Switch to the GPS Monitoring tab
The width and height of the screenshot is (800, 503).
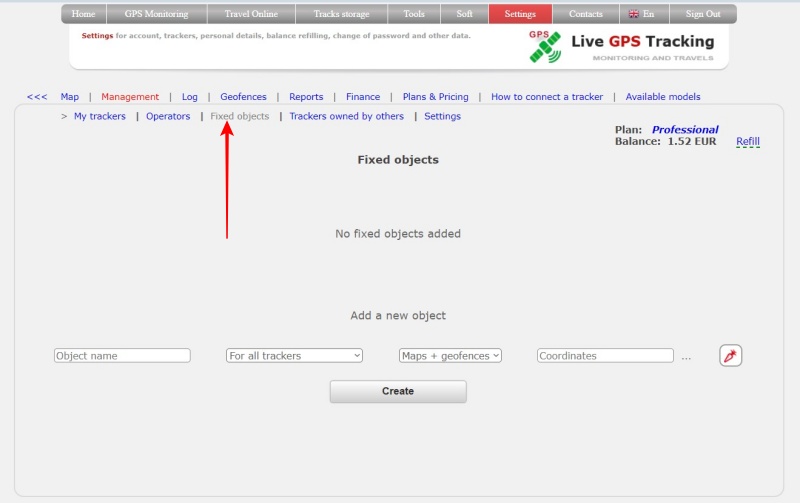pos(156,14)
